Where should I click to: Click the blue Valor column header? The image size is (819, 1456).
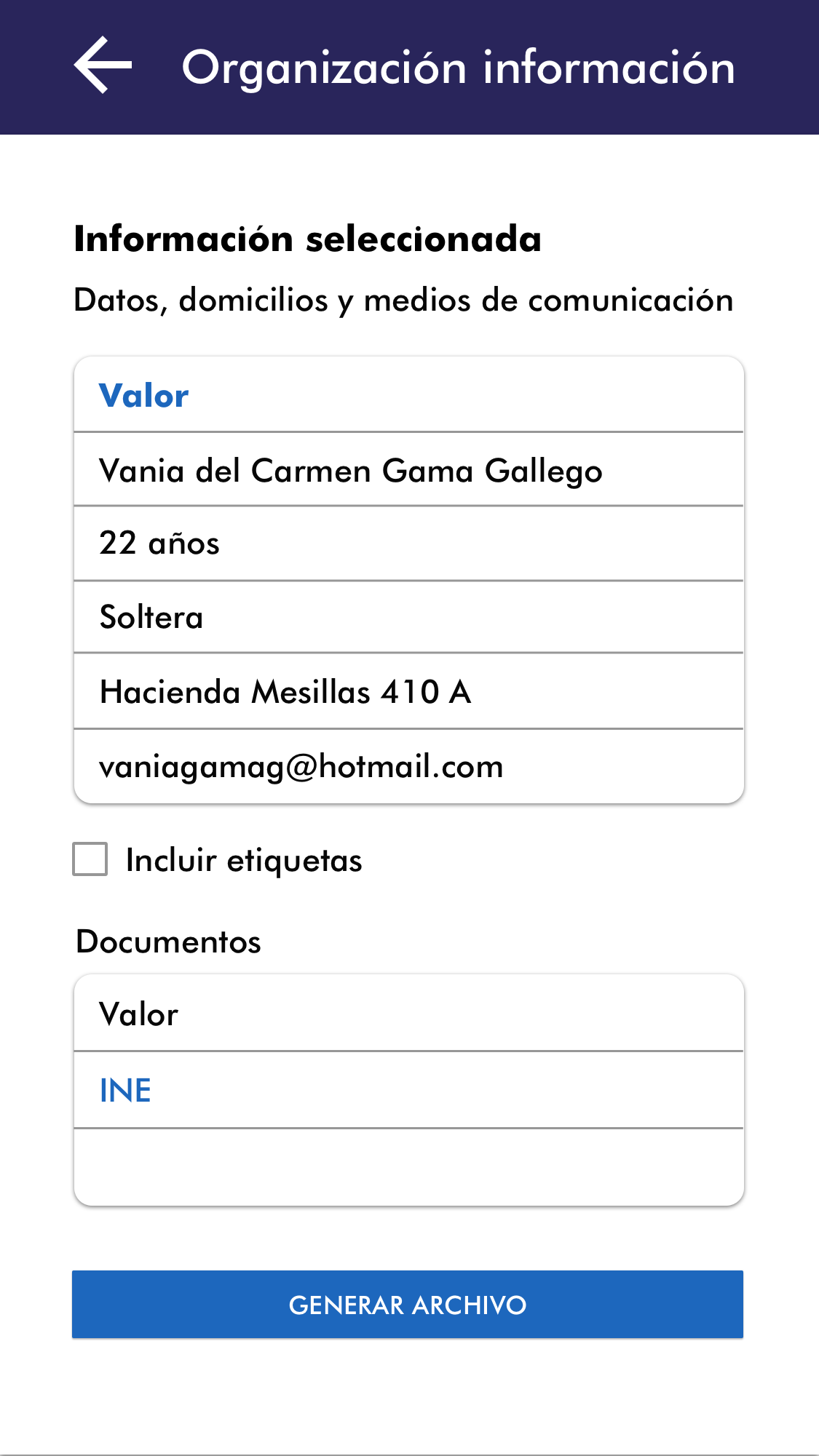click(x=144, y=396)
